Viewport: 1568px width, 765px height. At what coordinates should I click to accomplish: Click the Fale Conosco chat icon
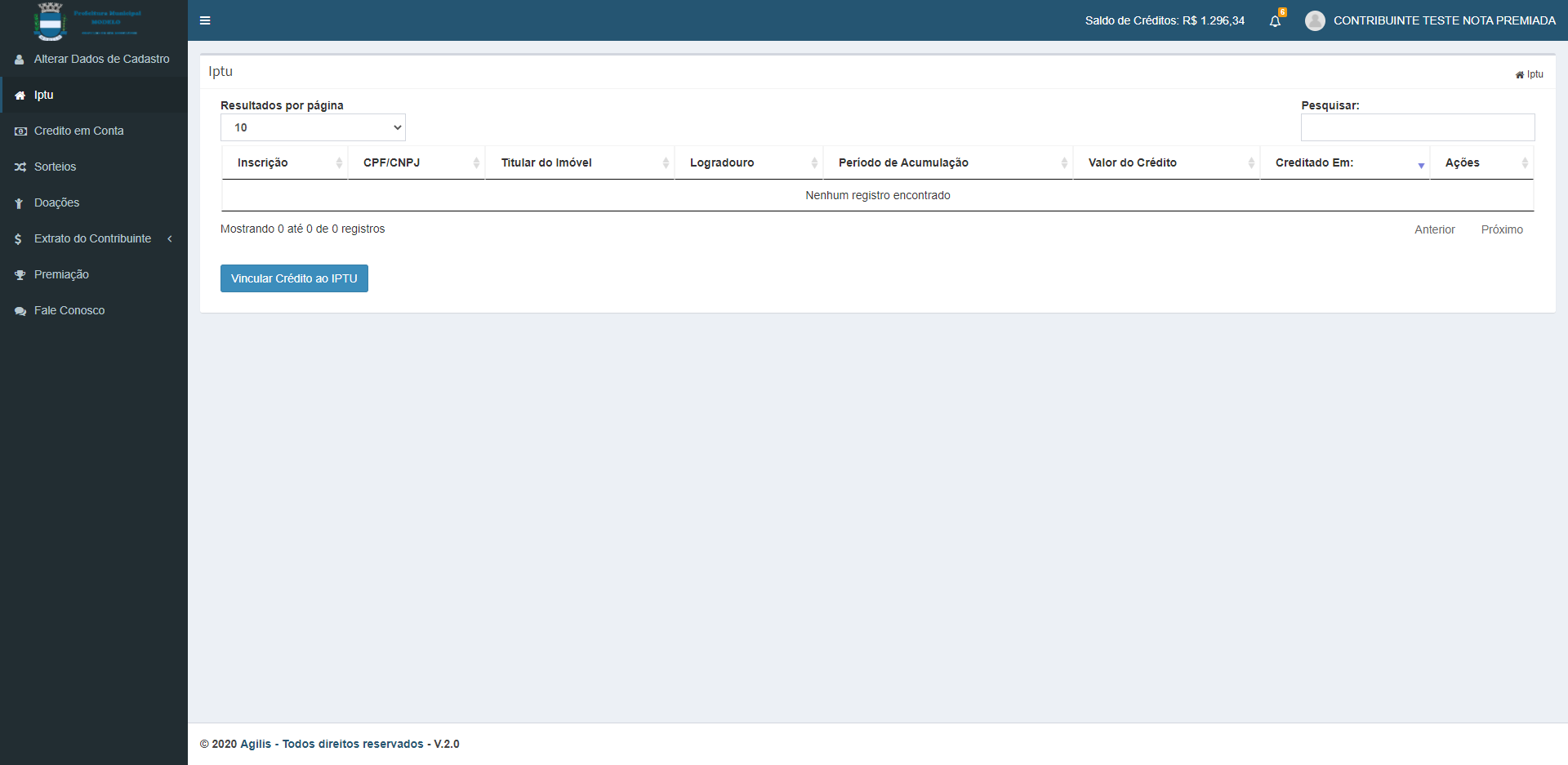(x=20, y=311)
